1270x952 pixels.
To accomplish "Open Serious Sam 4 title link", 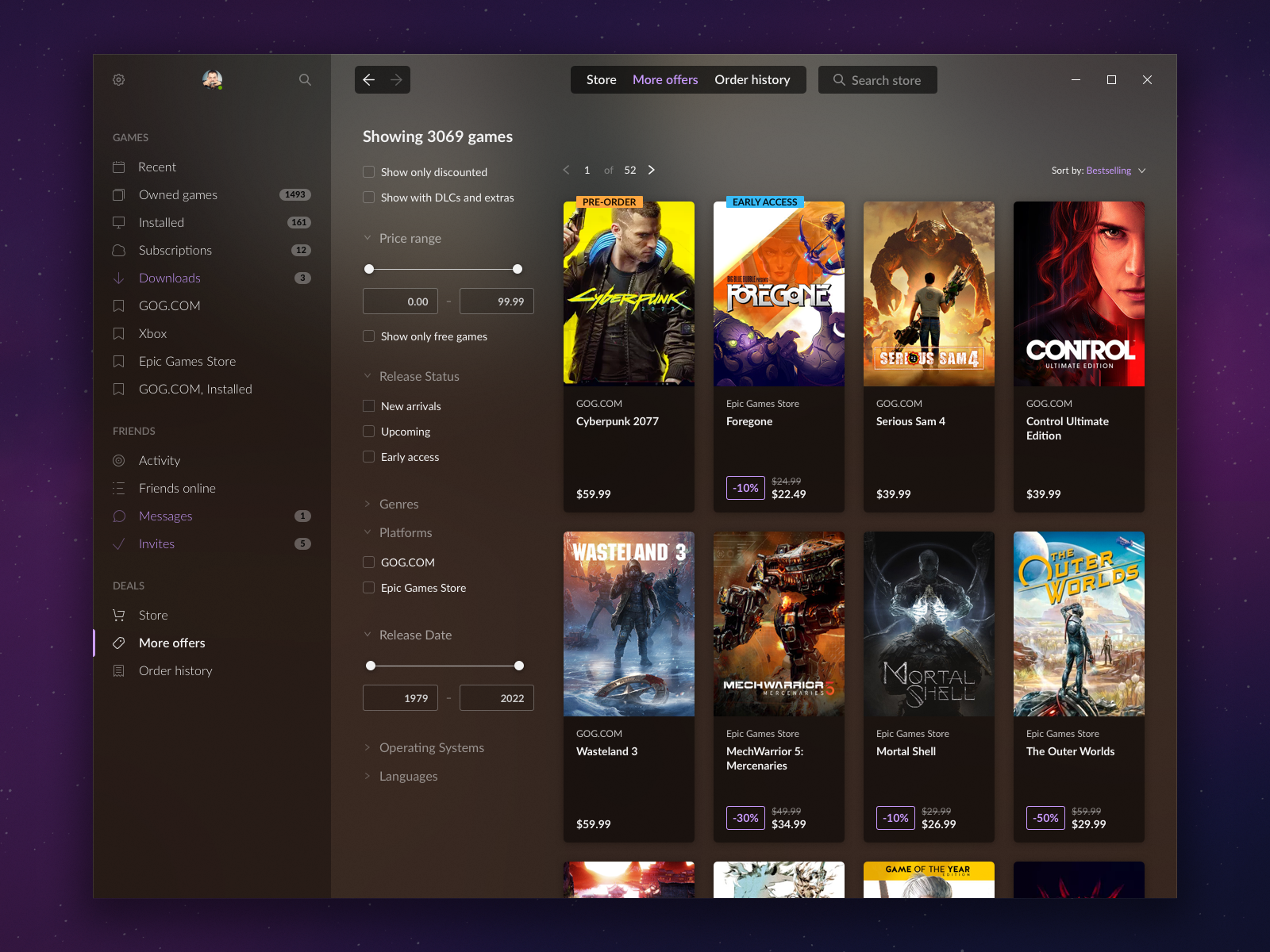I will 910,421.
